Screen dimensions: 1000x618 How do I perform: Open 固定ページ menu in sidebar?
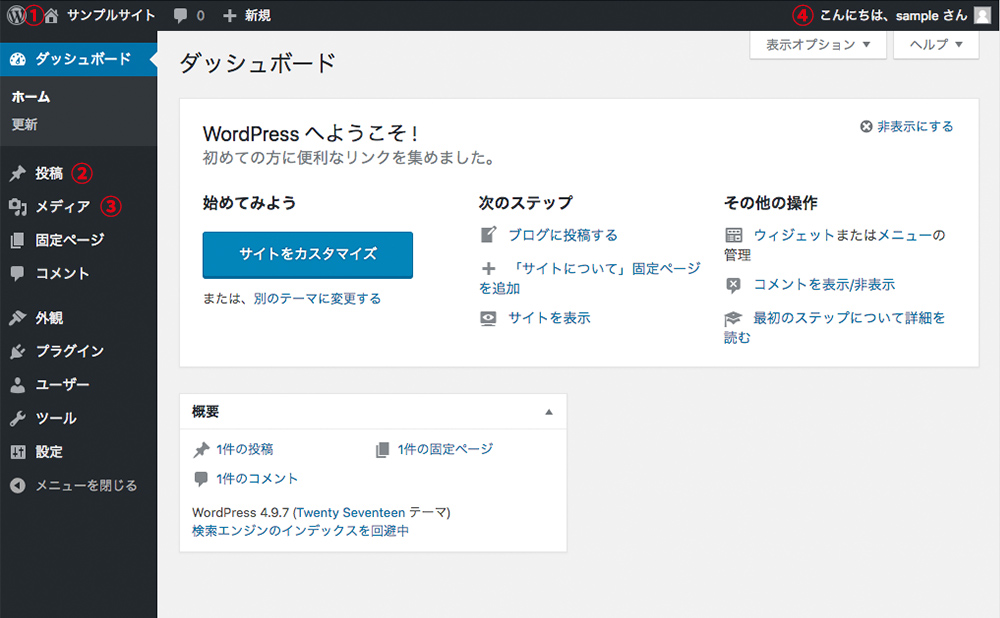(x=69, y=240)
